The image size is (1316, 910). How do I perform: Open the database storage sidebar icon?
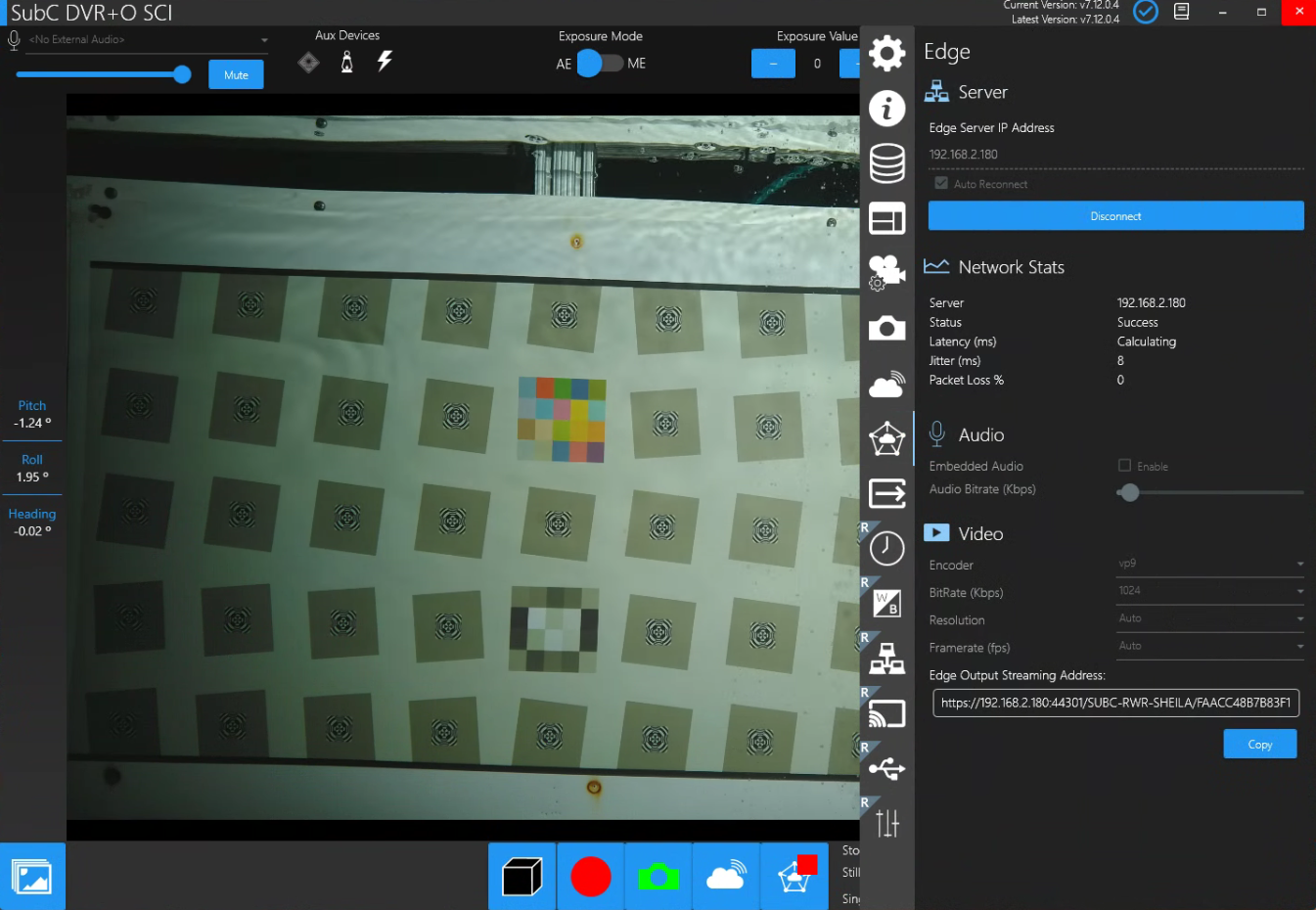click(x=886, y=163)
